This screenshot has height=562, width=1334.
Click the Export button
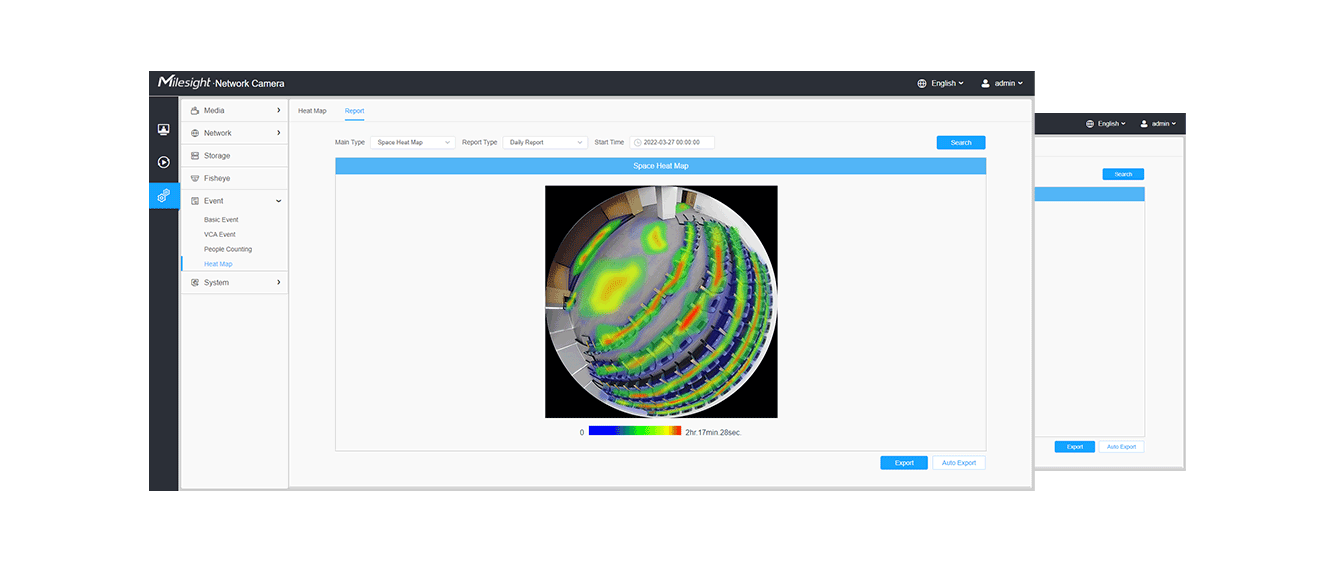pos(903,463)
